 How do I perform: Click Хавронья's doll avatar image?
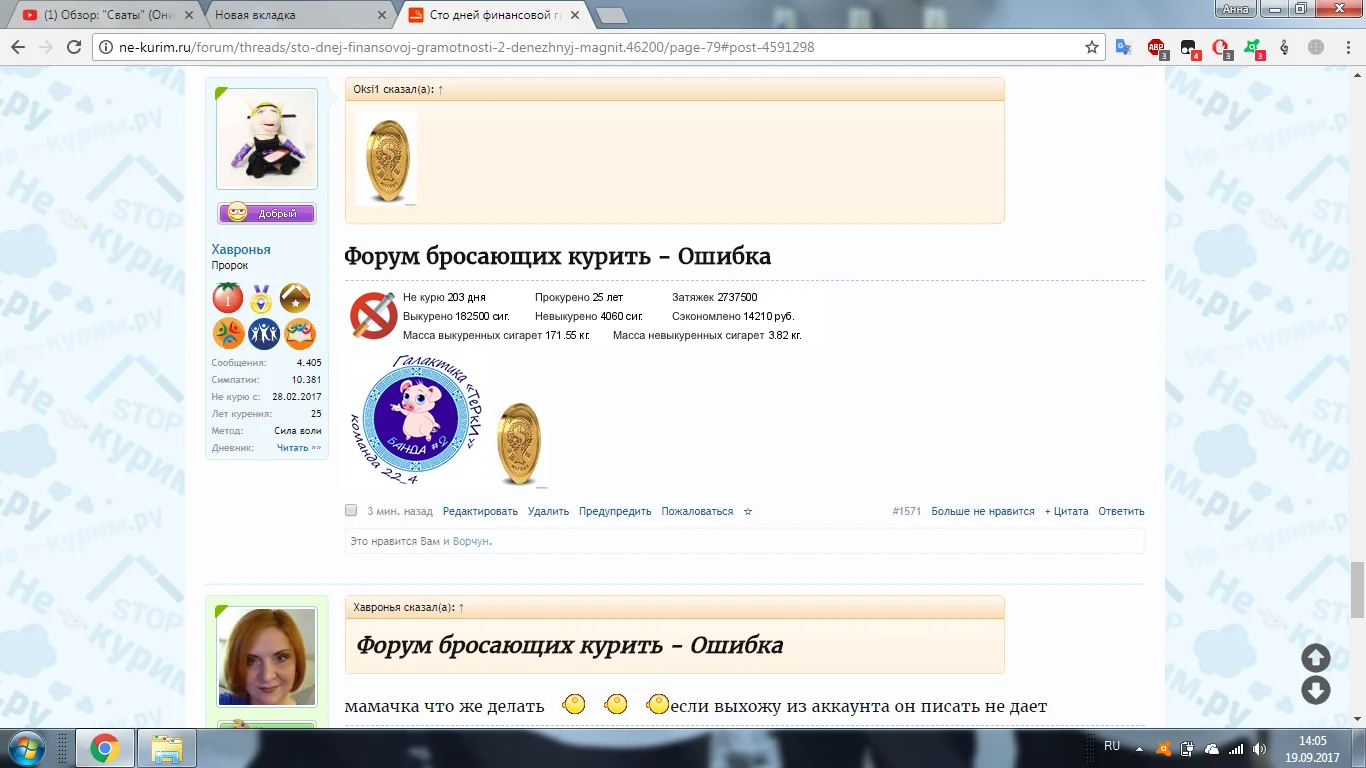[267, 139]
